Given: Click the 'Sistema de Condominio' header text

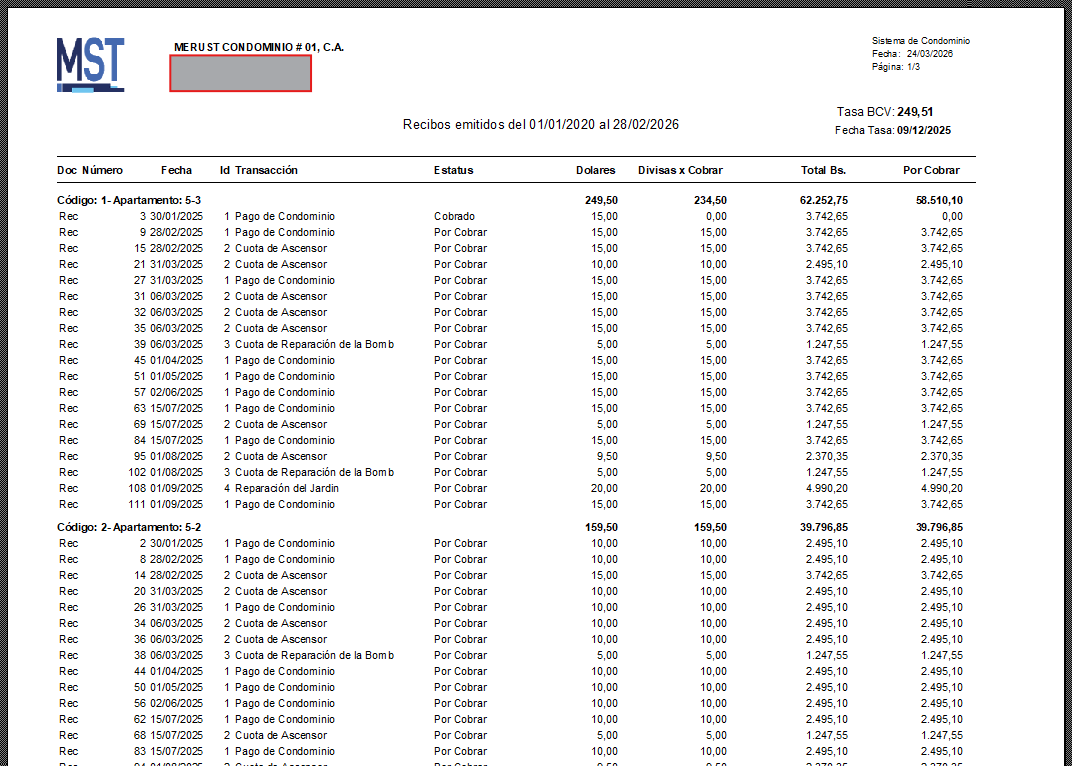Looking at the screenshot, I should click(x=921, y=41).
